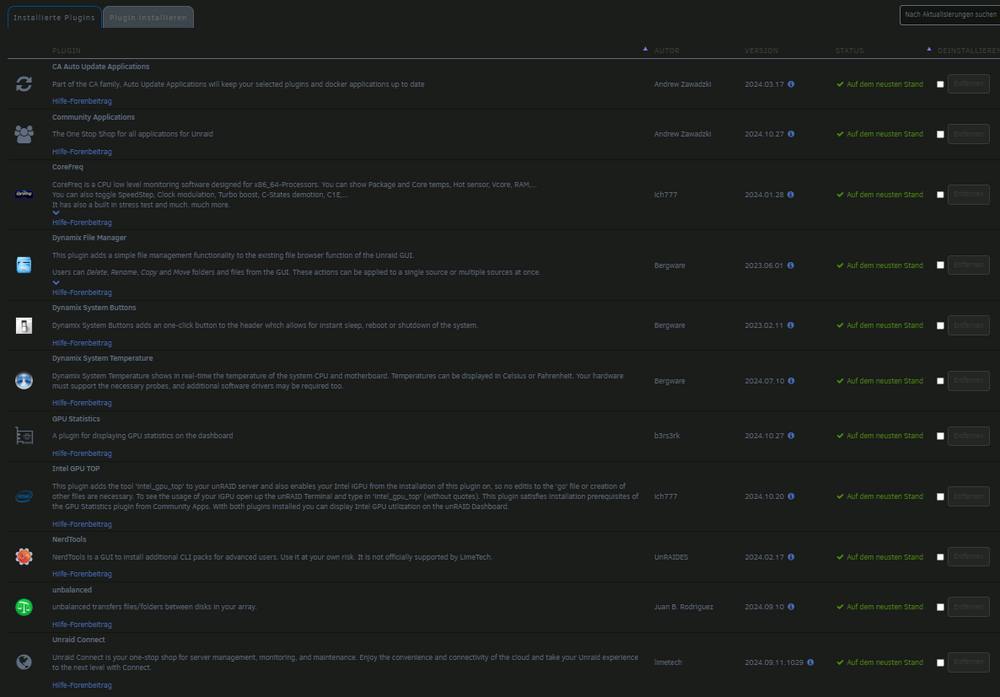The image size is (1000, 697).
Task: Click Entfernen button in GPU Statistics row
Action: pos(968,436)
